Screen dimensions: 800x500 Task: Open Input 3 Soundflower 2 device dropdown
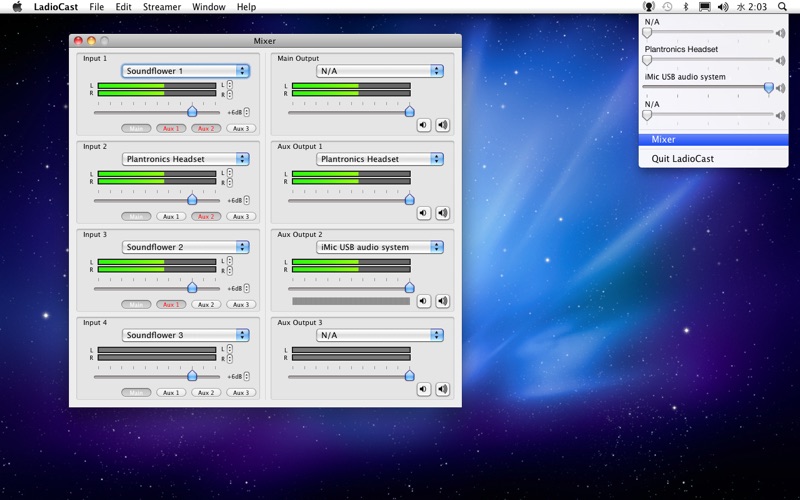[186, 247]
